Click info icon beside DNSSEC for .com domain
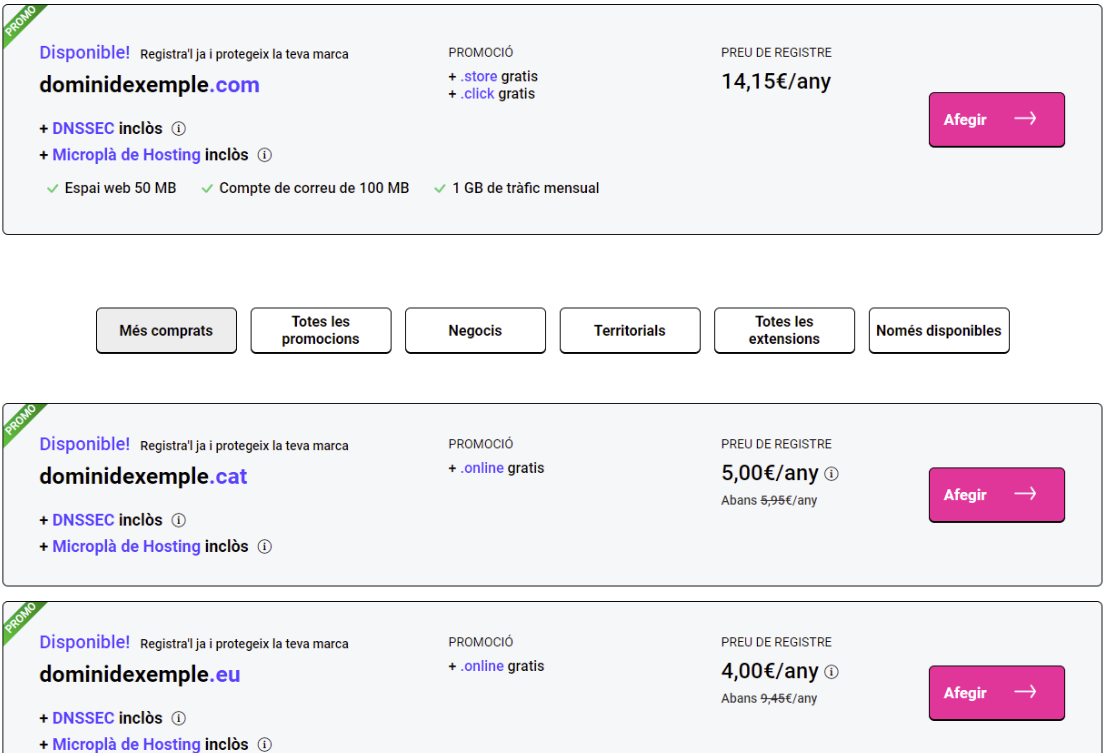 [x=179, y=129]
